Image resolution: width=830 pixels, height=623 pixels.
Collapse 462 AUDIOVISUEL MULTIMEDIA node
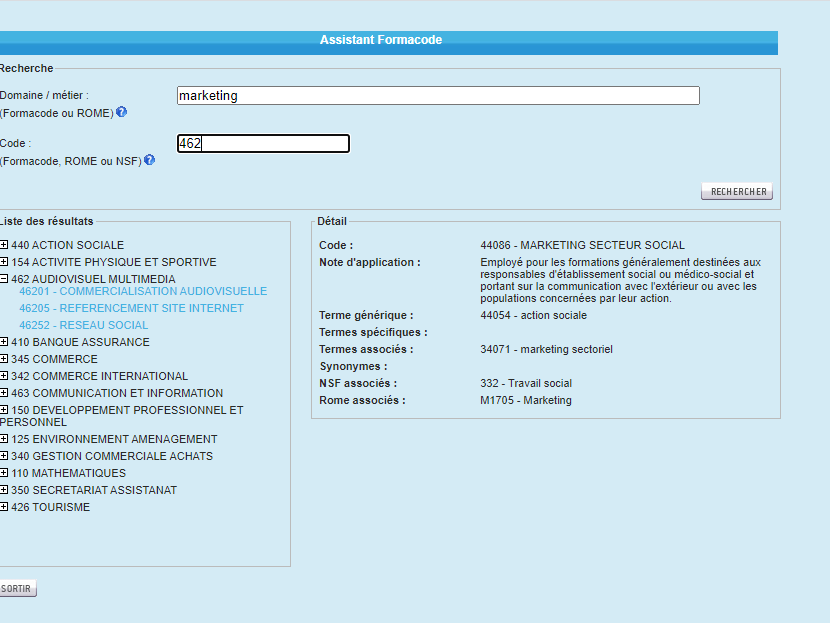click(4, 278)
